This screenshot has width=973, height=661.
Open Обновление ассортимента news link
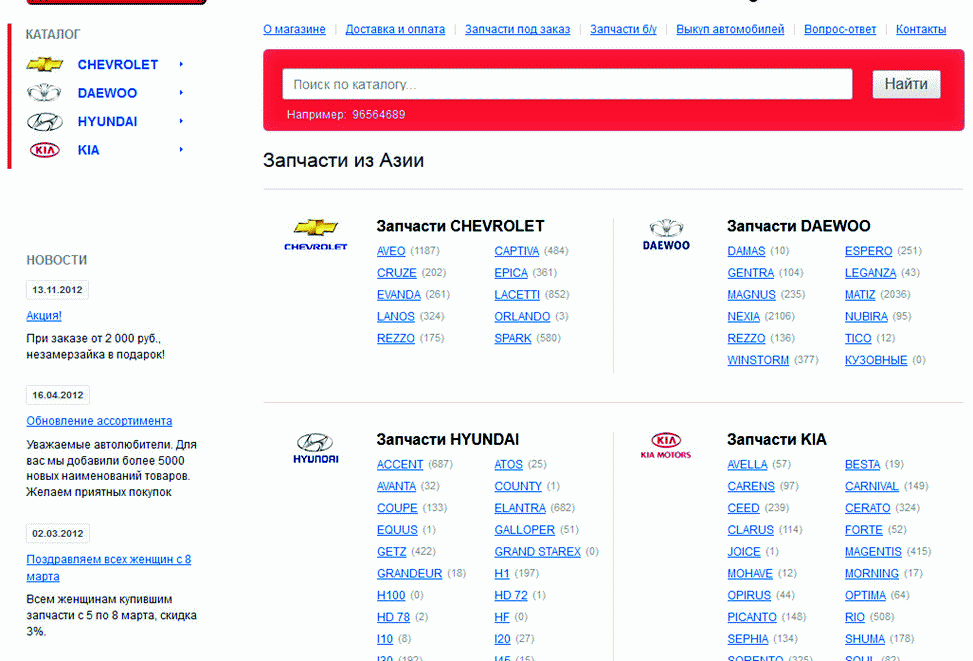(99, 421)
